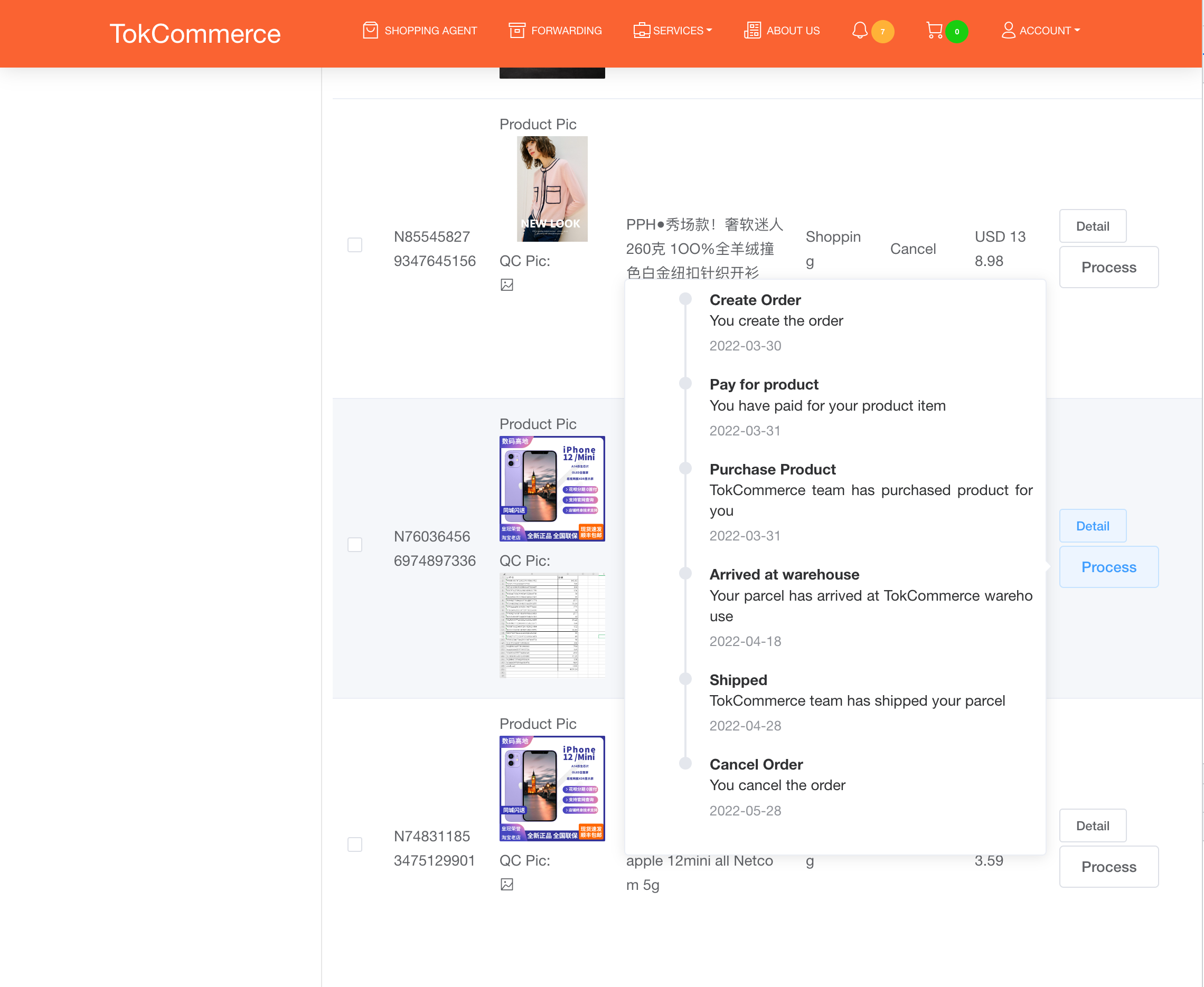The image size is (1204, 987).
Task: Click the Account user icon
Action: click(1008, 30)
